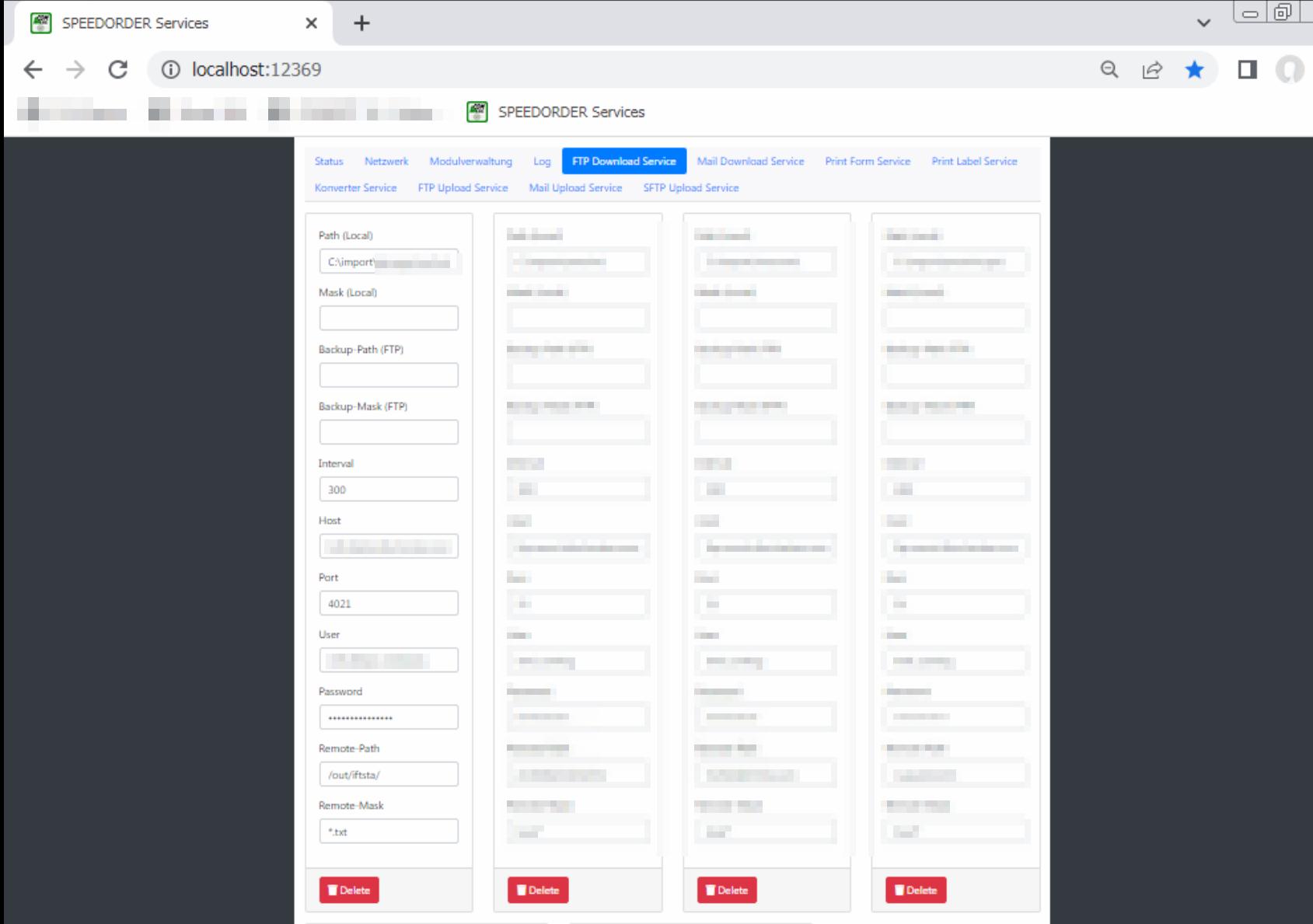
Task: Click the site information icon
Action: click(x=170, y=70)
